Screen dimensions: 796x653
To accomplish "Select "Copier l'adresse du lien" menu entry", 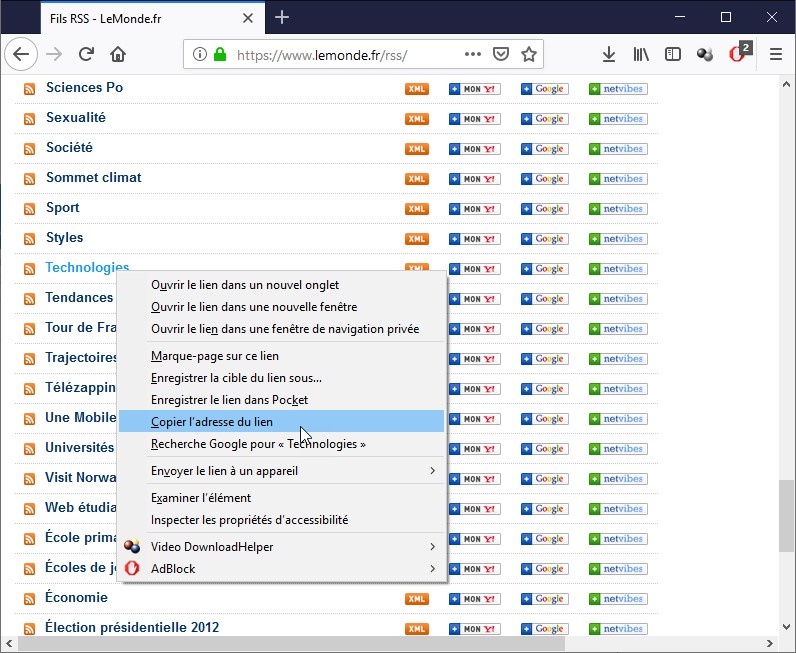I will (x=212, y=422).
